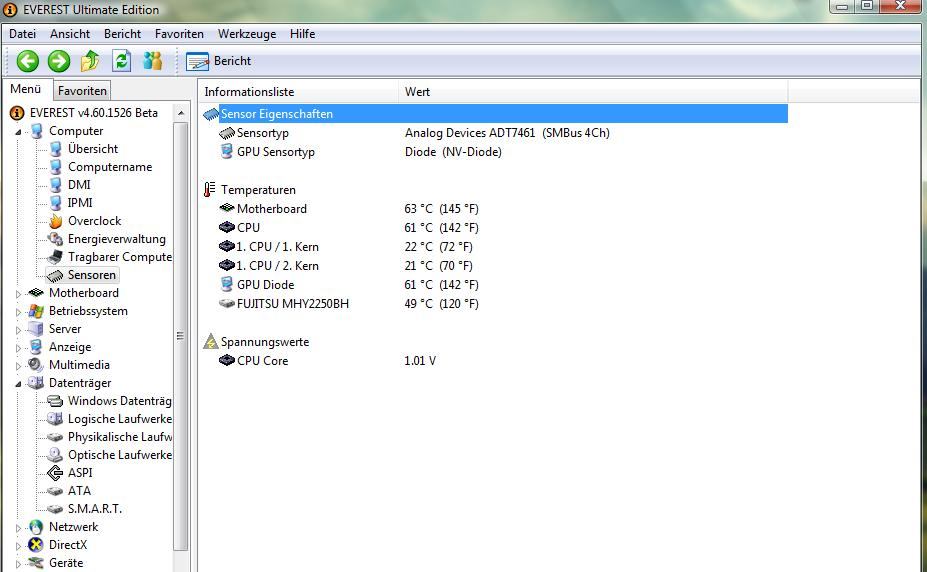Open the Ansicht menu
The width and height of the screenshot is (927, 572).
[70, 34]
